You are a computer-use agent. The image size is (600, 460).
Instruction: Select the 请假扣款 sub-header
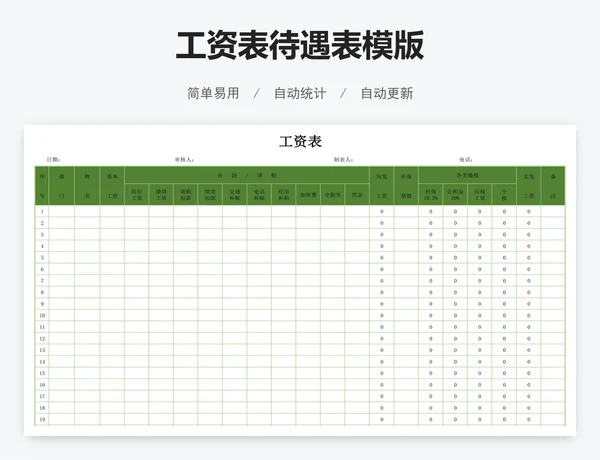coord(186,194)
